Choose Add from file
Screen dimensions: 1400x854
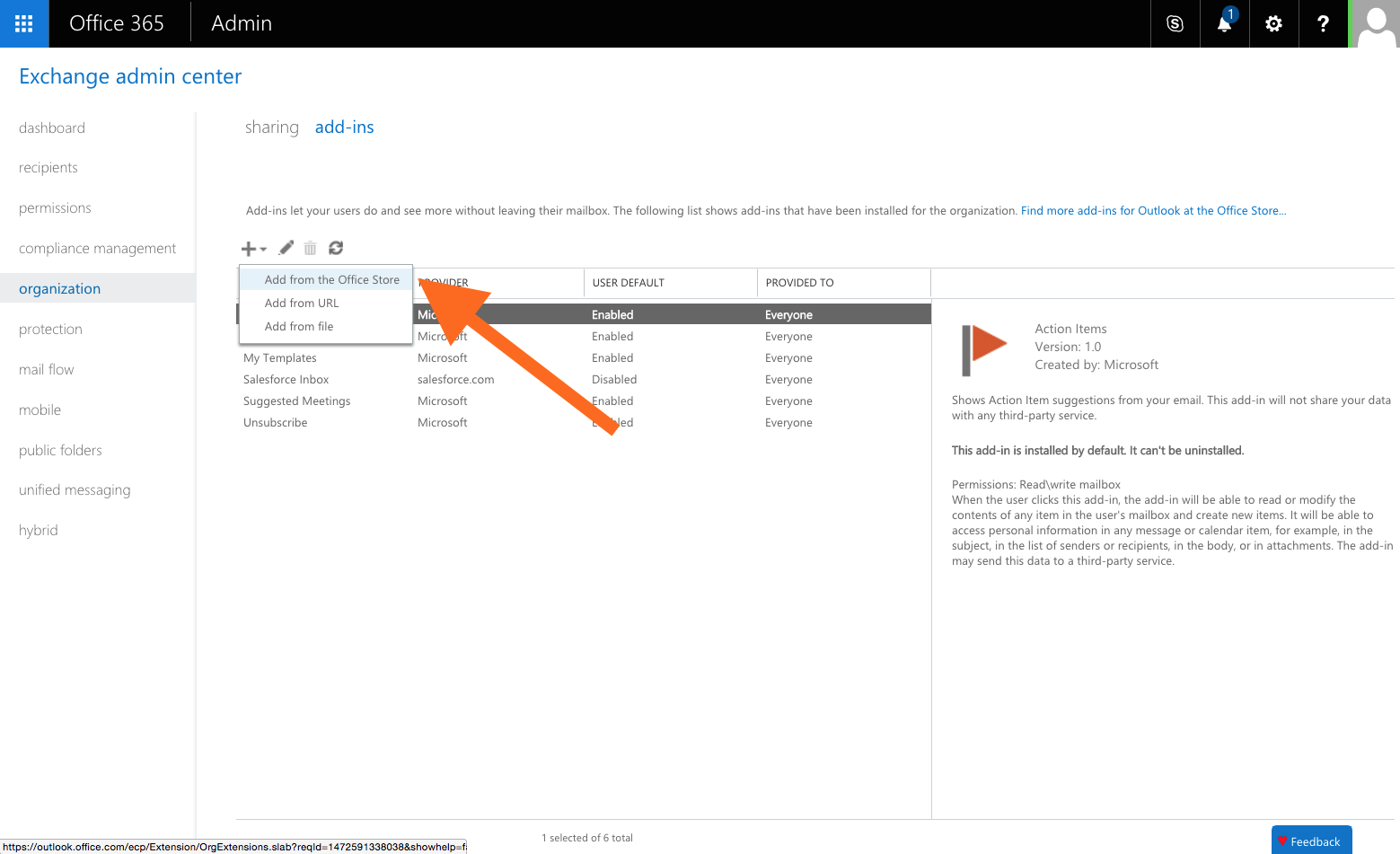(x=299, y=326)
